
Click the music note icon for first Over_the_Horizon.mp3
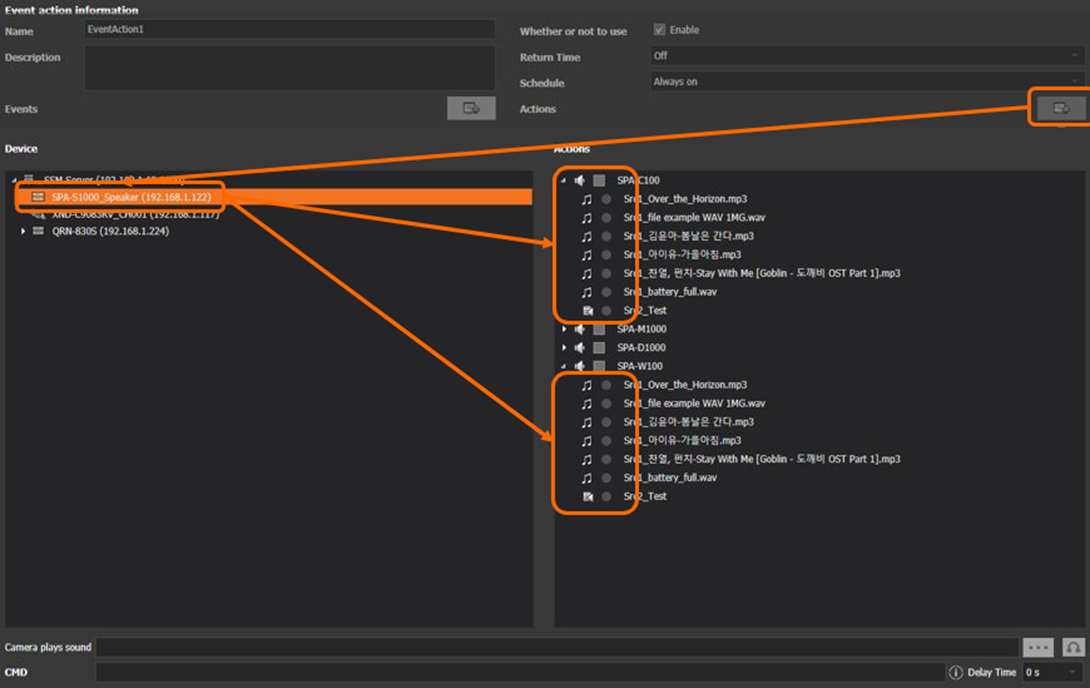(x=587, y=199)
